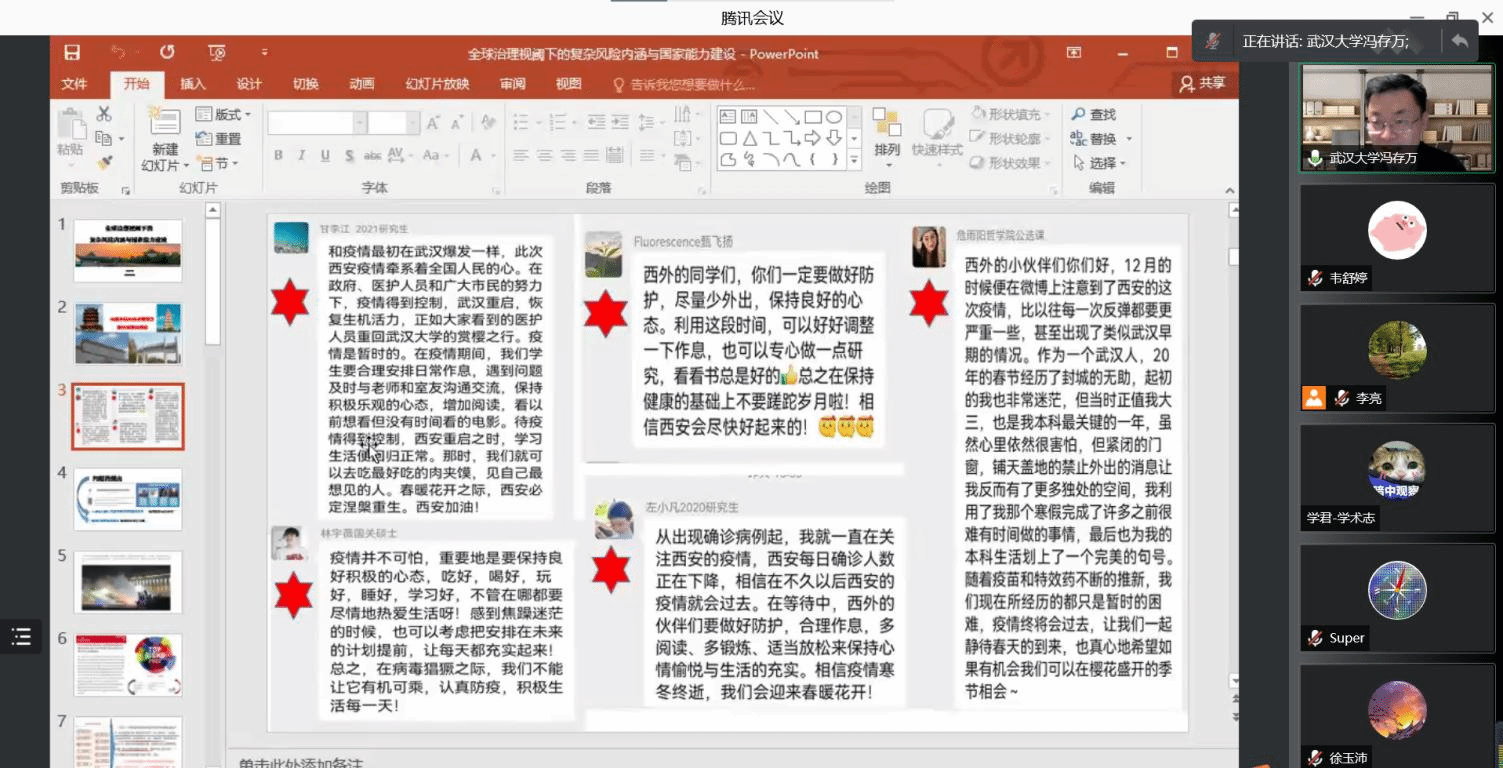Open the 幻灯片放映 (Slide Show) tab
1503x768 pixels.
(437, 84)
